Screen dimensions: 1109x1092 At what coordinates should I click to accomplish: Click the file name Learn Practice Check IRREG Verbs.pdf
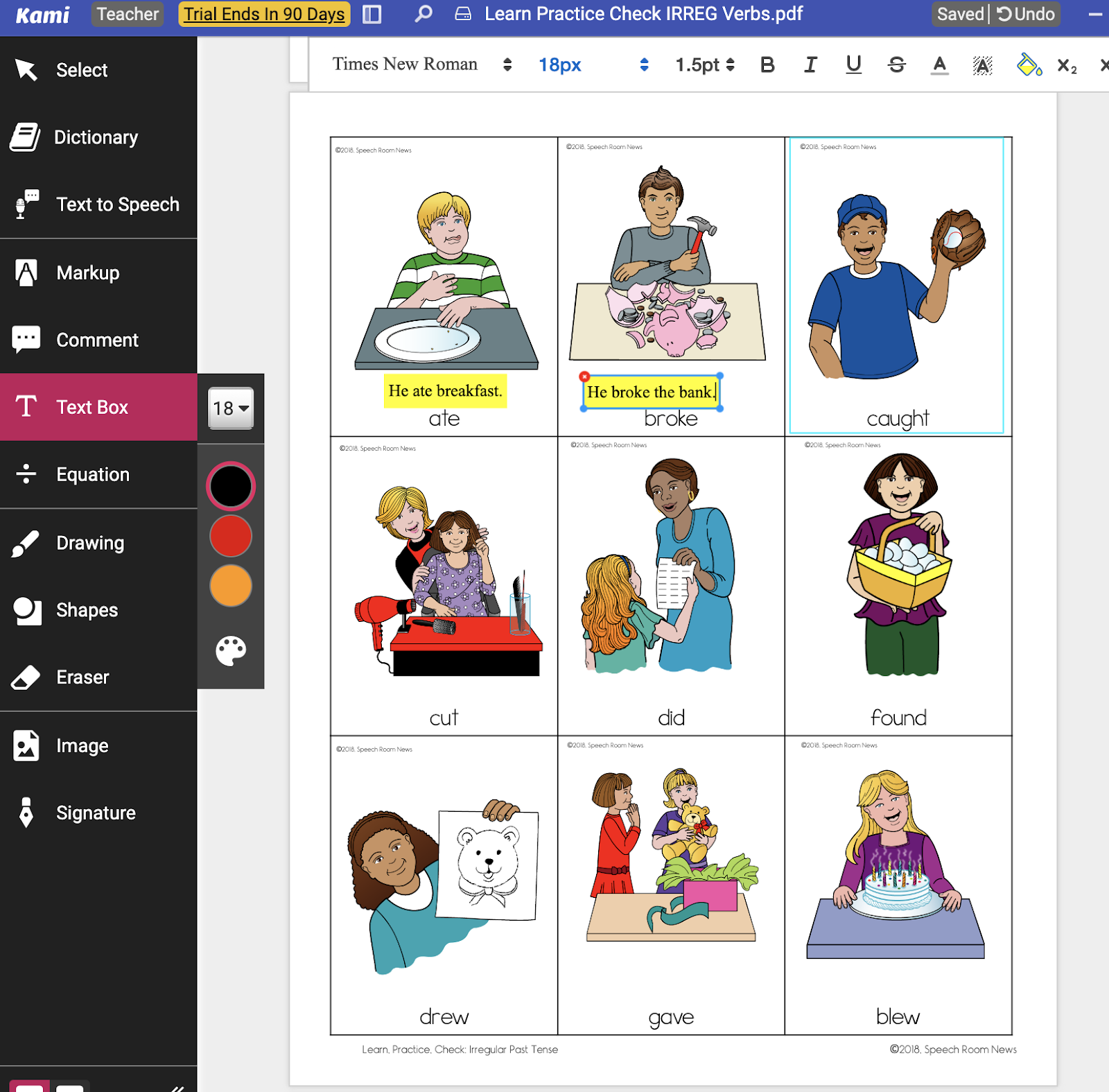pyautogui.click(x=643, y=14)
